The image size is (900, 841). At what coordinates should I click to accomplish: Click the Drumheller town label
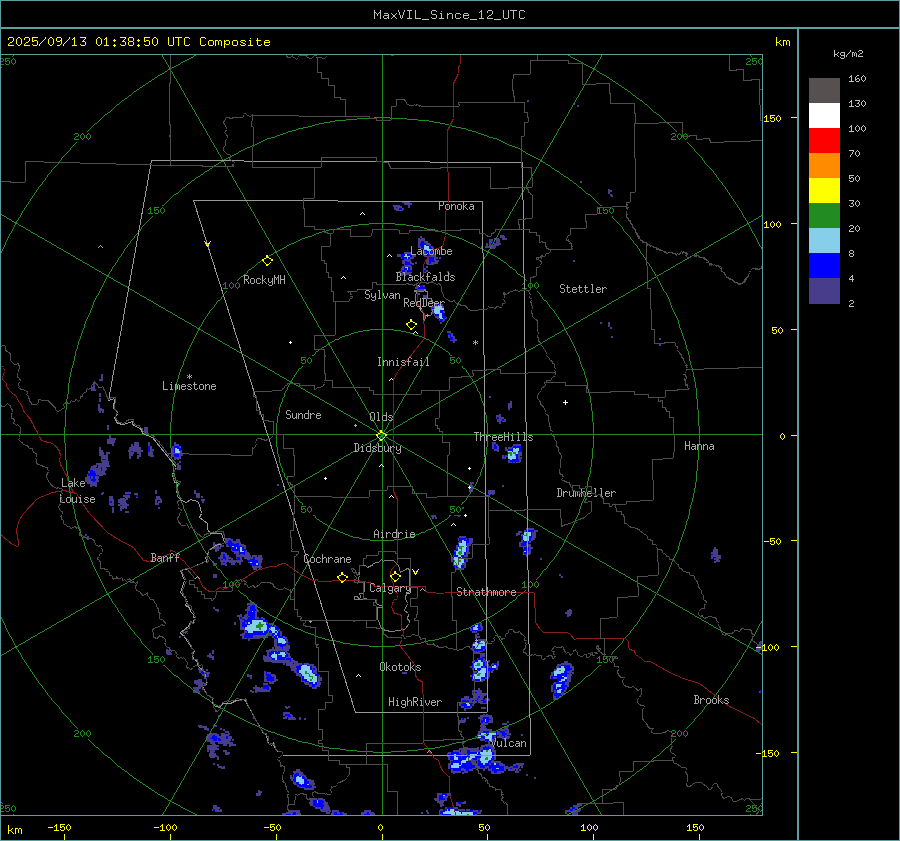point(586,493)
